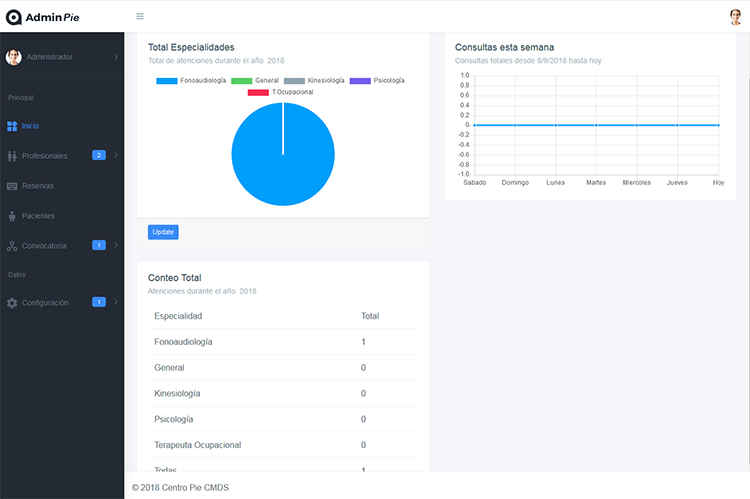Expand the Convocatoria submenu arrow
This screenshot has height=499, width=750.
[116, 246]
